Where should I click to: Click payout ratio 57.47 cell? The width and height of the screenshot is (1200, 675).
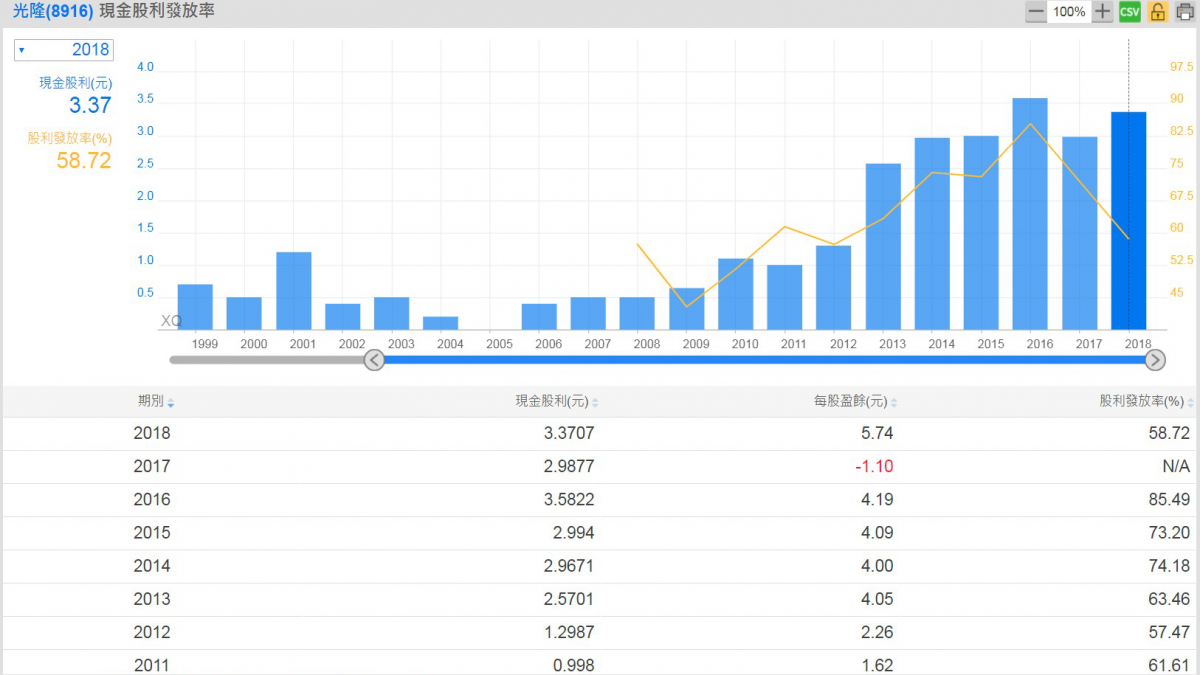click(1170, 632)
